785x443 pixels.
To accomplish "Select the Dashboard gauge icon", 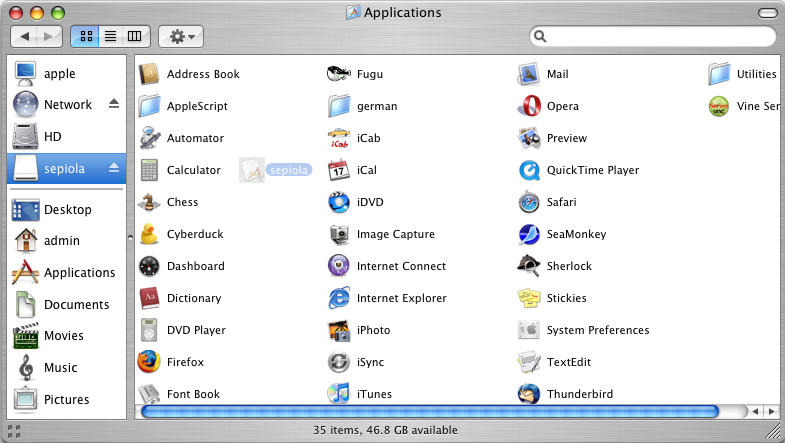I will click(149, 266).
